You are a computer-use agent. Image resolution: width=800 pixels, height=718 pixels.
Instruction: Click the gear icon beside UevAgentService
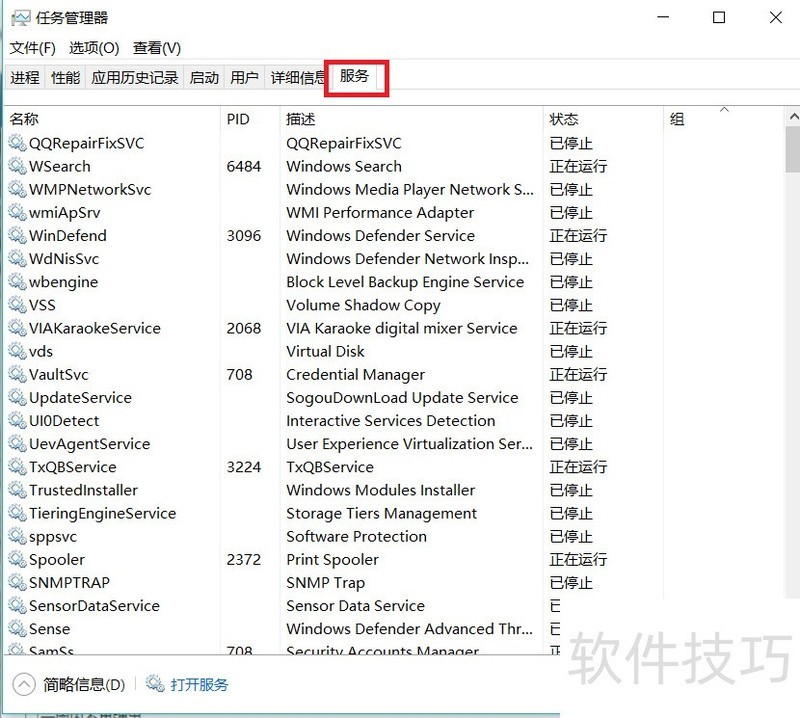point(17,443)
